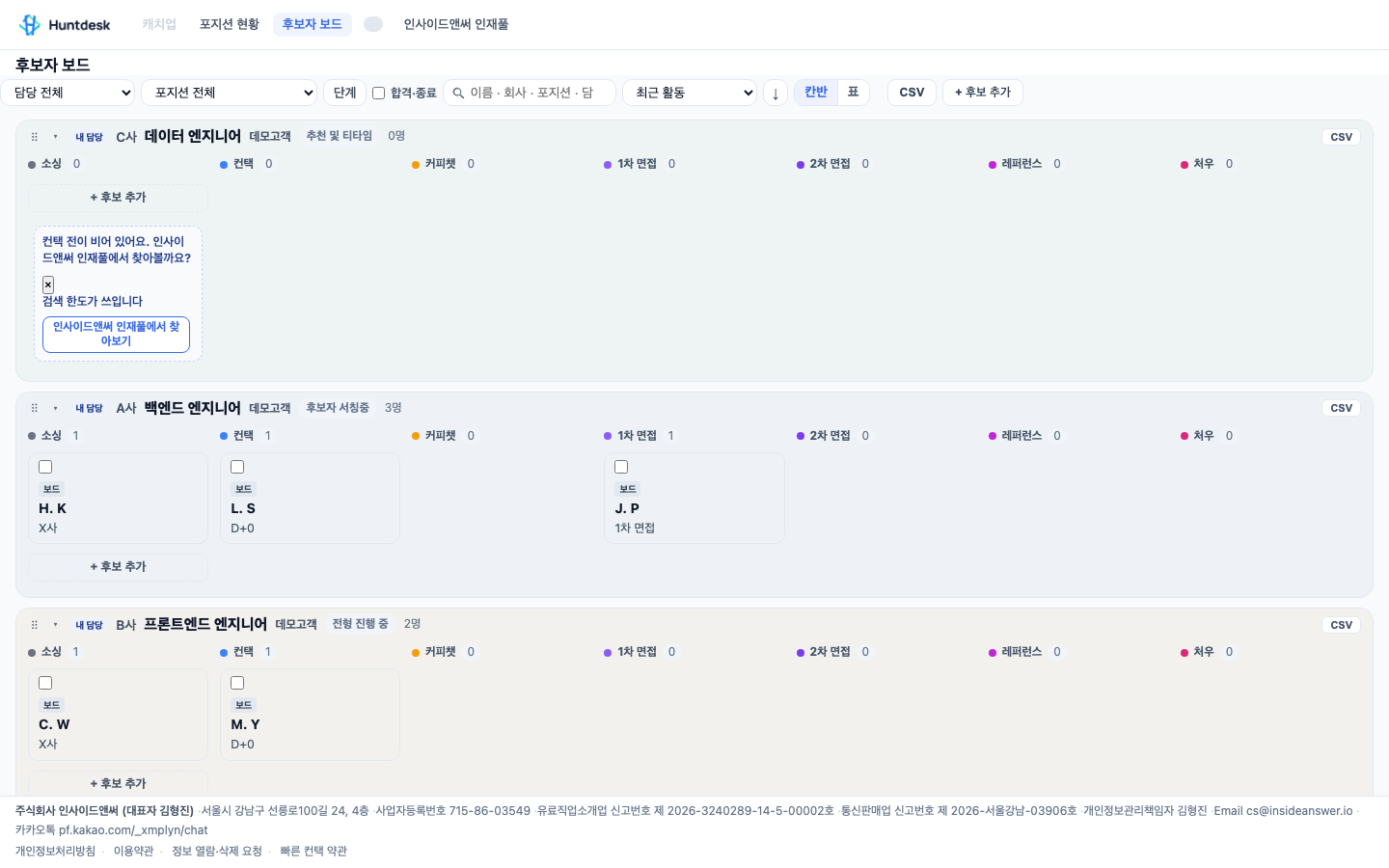This screenshot has width=1389, height=868.
Task: Switch to the 표 table view
Action: pyautogui.click(x=854, y=92)
